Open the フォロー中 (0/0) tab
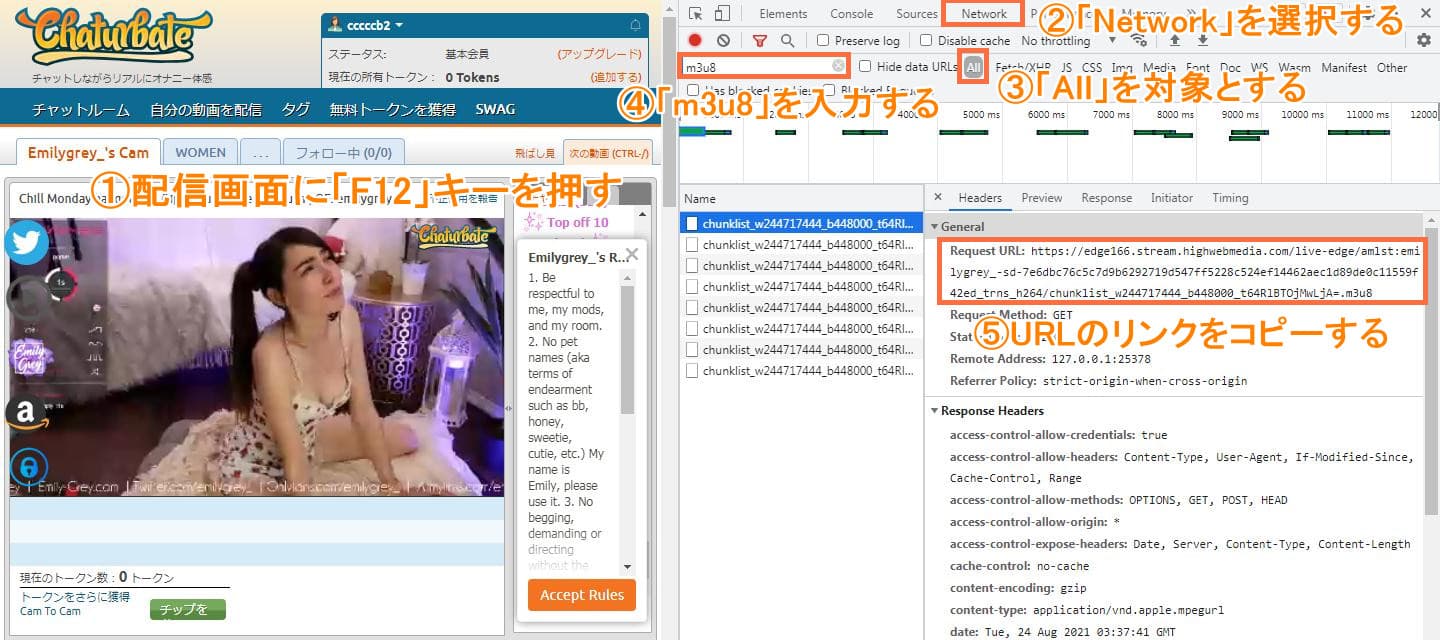 (344, 152)
